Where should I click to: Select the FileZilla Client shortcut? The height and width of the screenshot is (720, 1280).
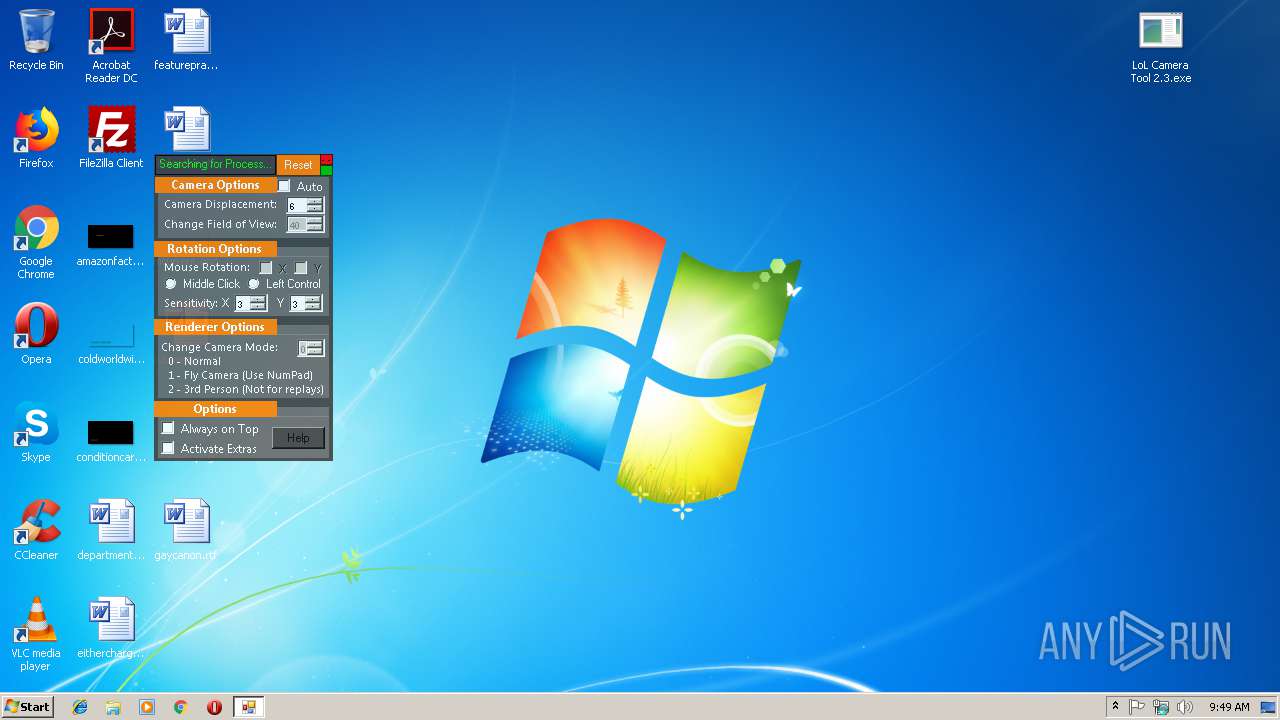(111, 138)
